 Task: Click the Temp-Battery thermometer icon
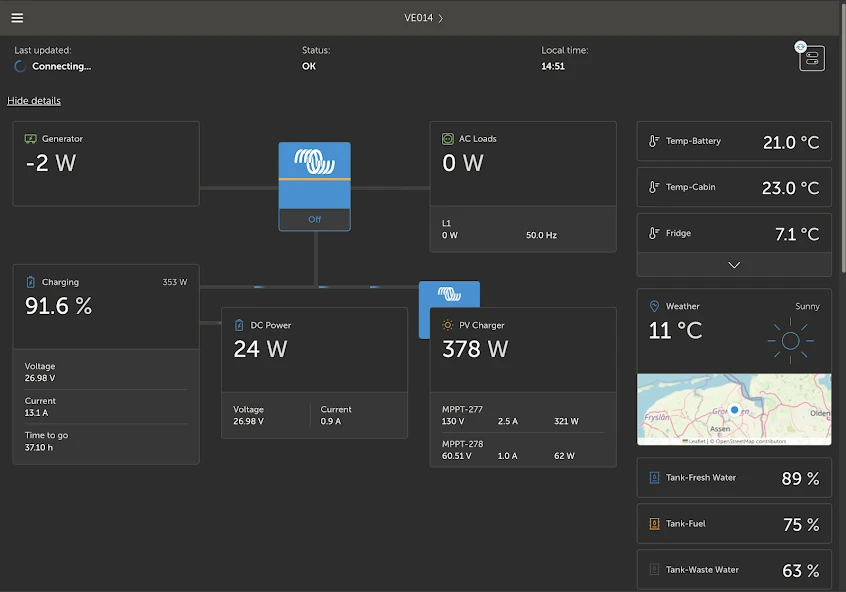coord(654,142)
